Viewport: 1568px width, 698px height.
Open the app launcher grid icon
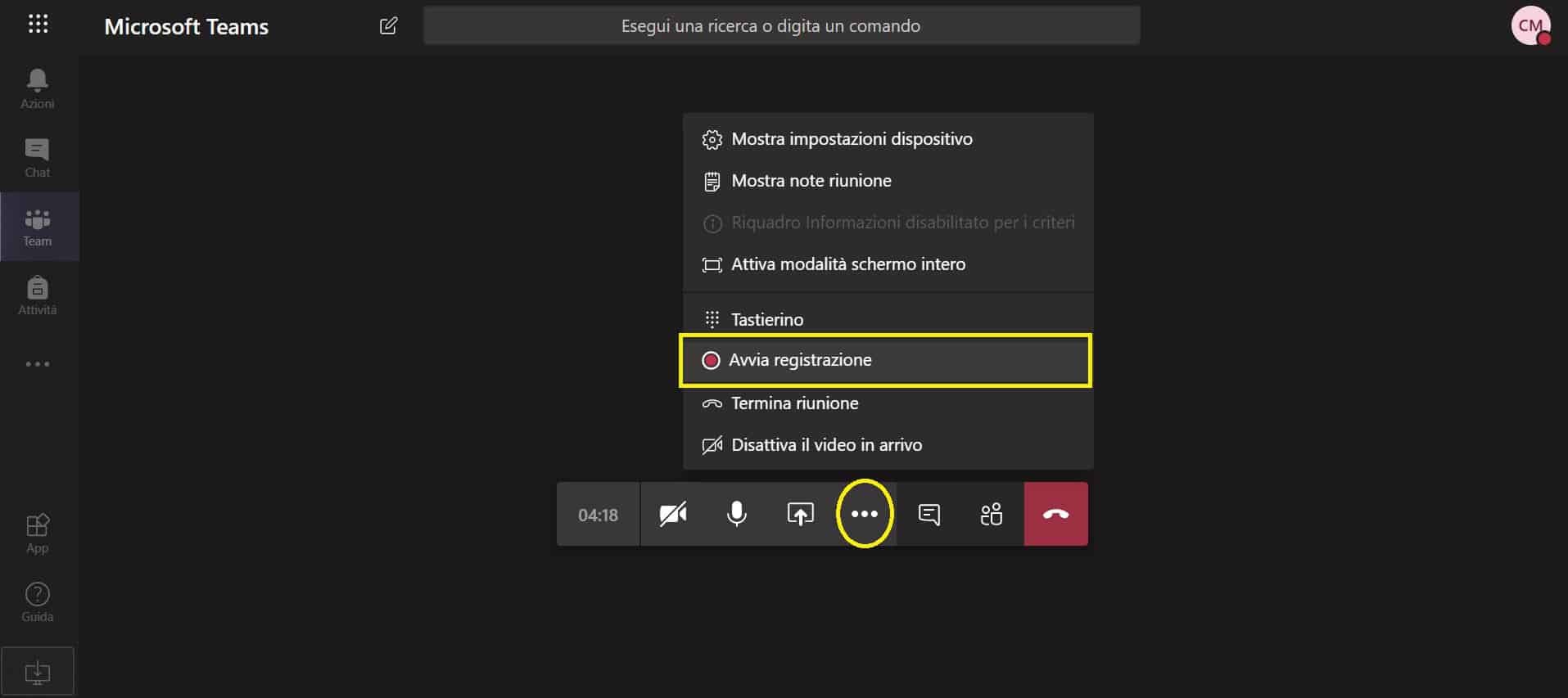tap(38, 24)
